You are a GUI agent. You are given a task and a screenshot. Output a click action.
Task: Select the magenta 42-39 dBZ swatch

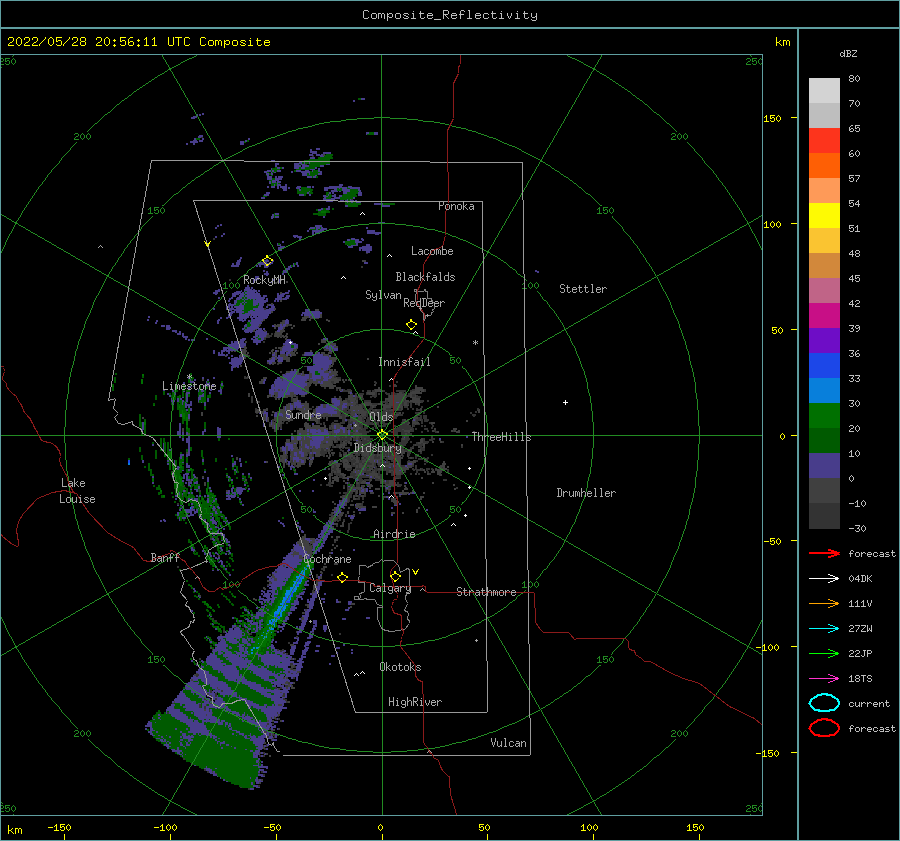(824, 316)
